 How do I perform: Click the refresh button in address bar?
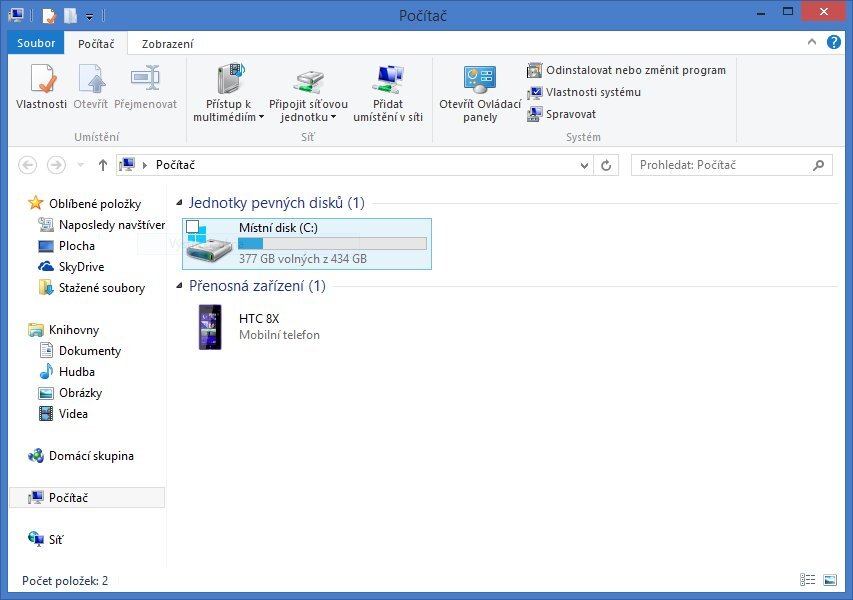(606, 165)
